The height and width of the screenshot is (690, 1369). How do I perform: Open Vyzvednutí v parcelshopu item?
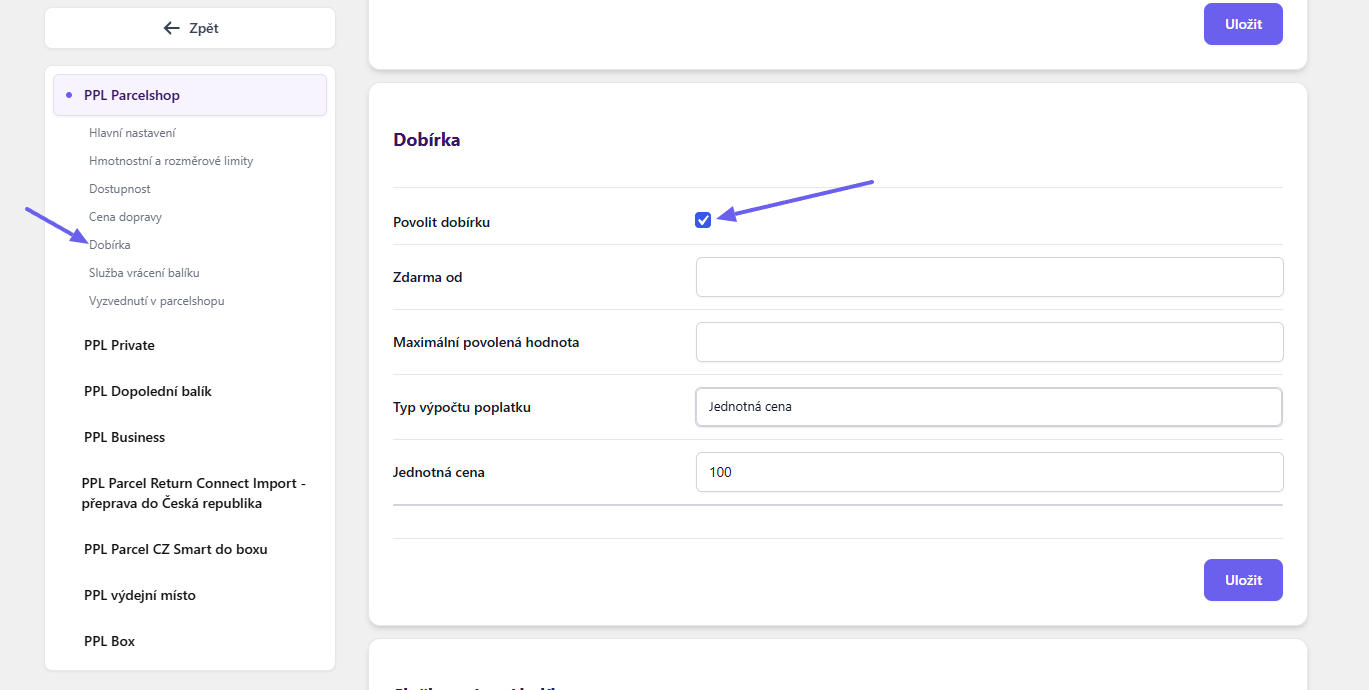157,301
